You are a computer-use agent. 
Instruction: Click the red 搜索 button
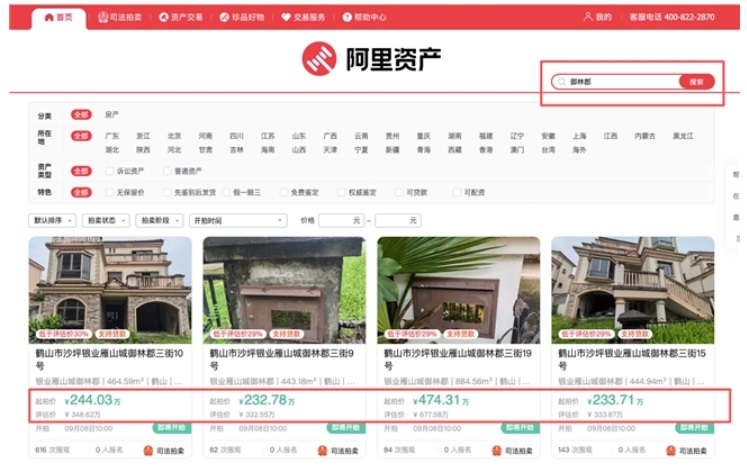coord(697,82)
